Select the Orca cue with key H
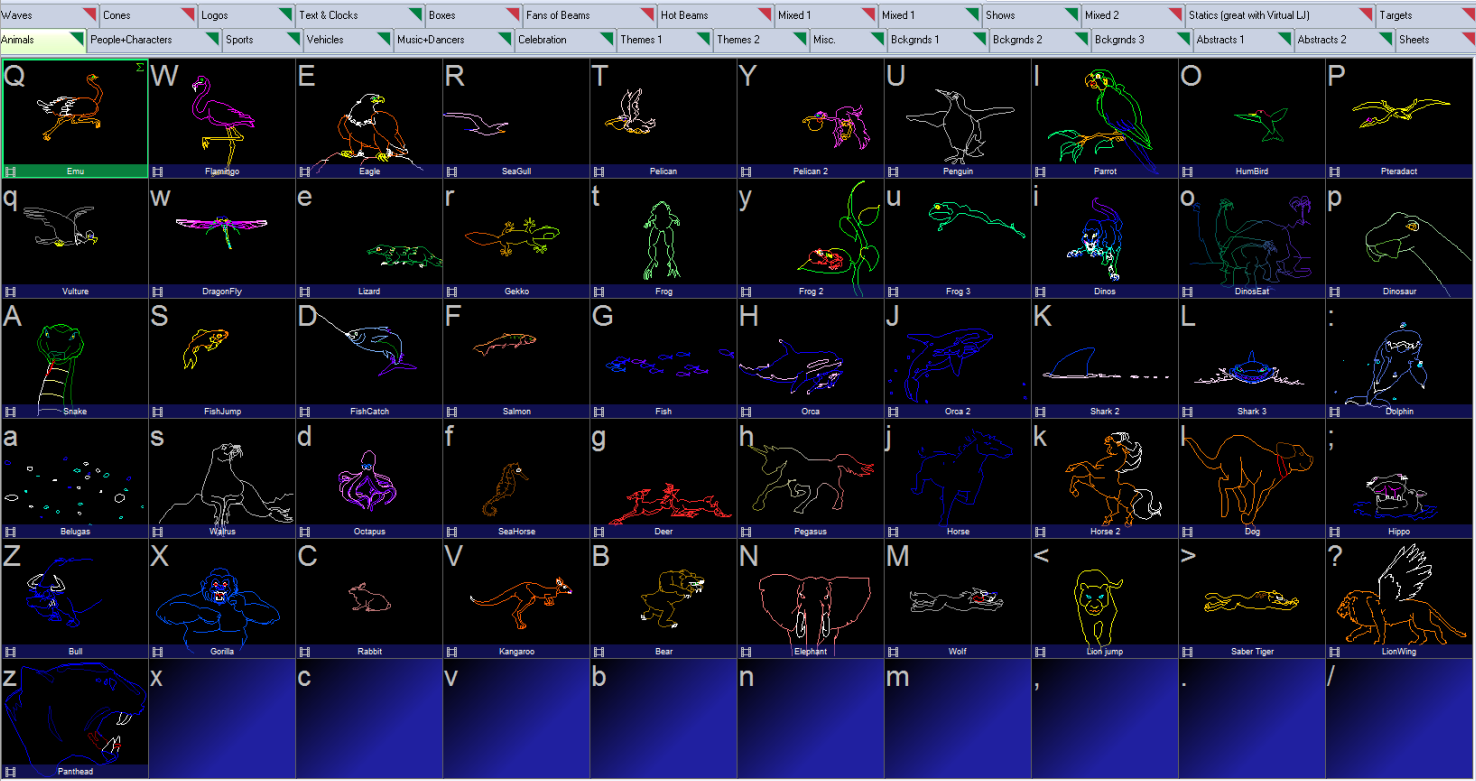Screen dimensions: 1476x781 tap(810, 355)
